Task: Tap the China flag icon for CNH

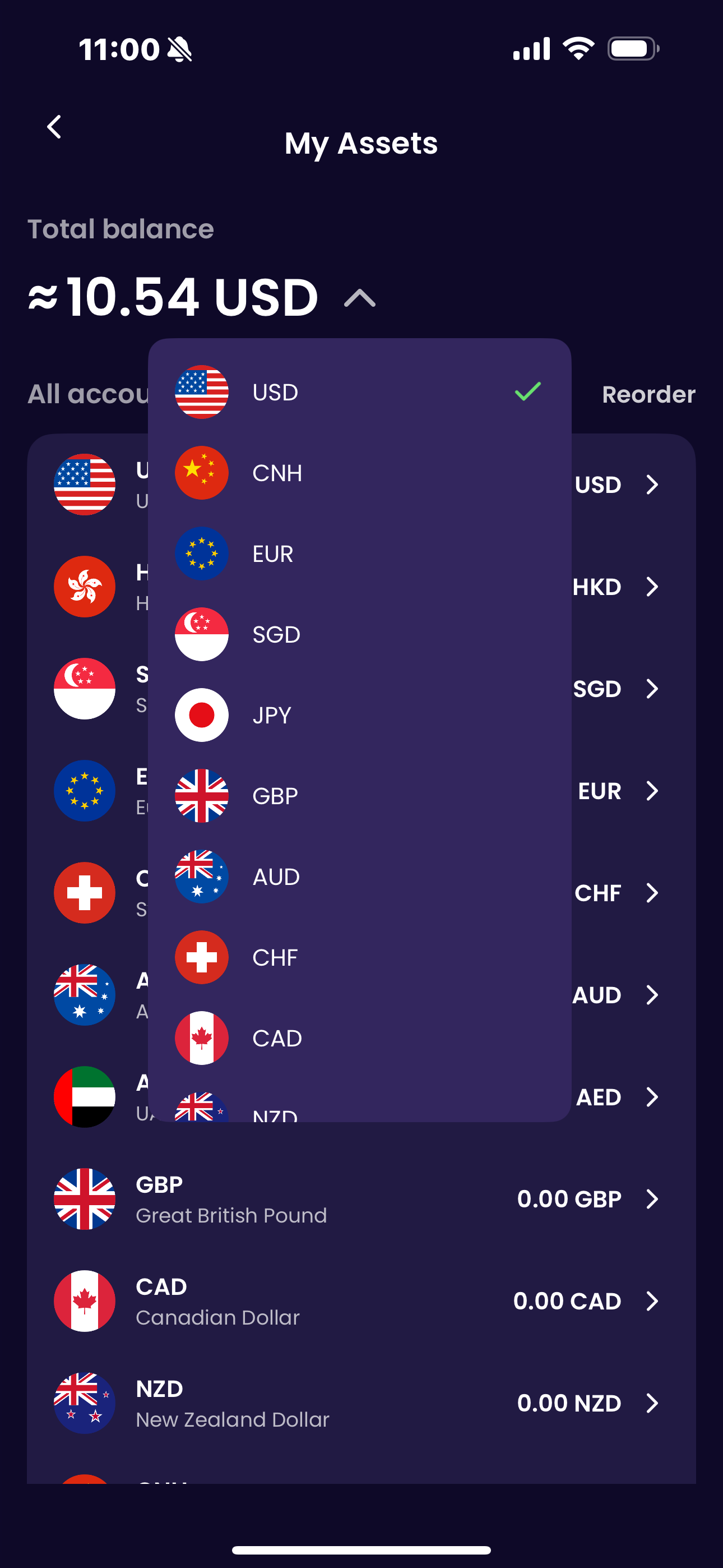Action: coord(201,473)
